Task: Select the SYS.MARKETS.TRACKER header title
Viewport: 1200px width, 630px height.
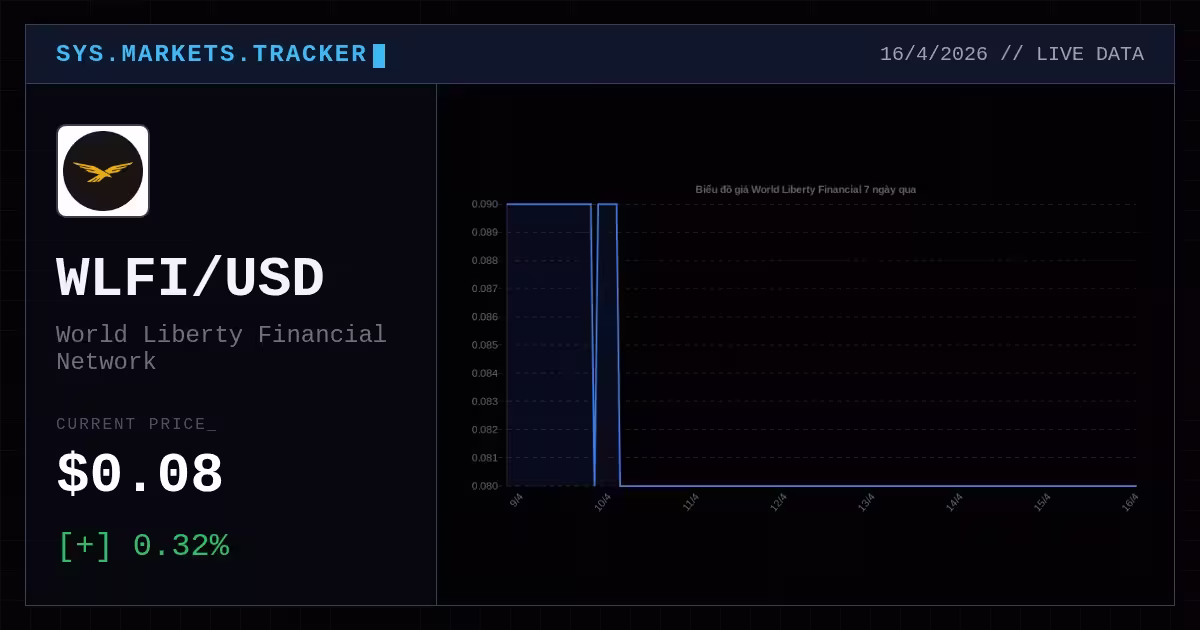Action: click(x=211, y=54)
